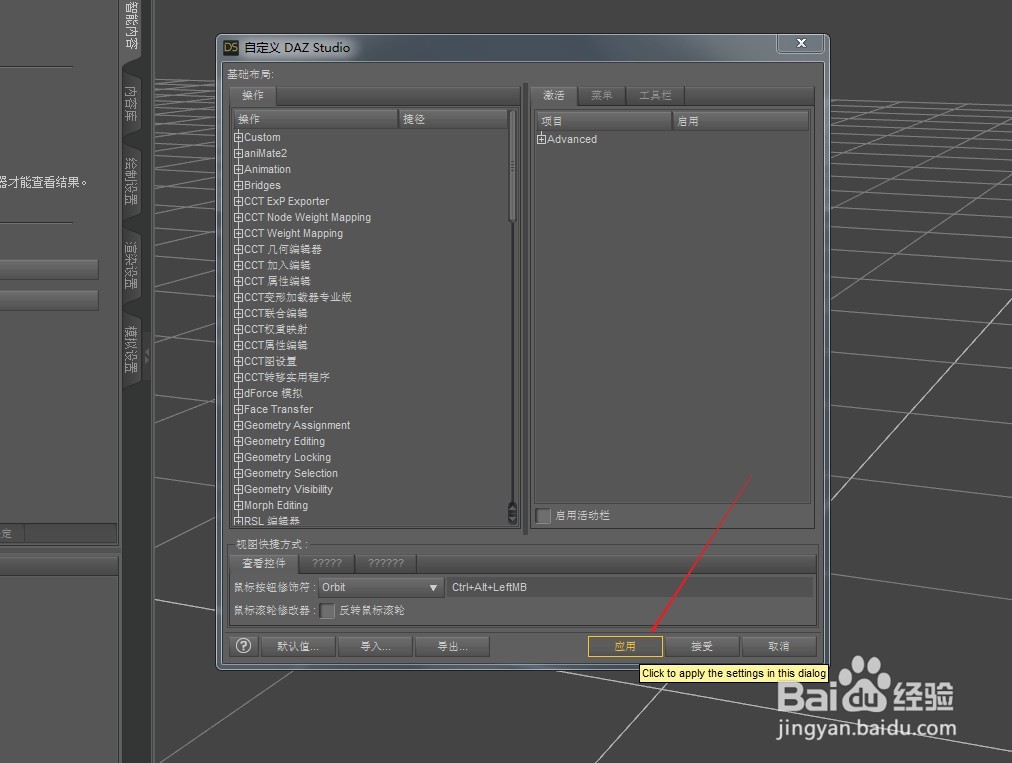This screenshot has width=1012, height=763.
Task: Select the CCT转移实用程序 row
Action: point(287,377)
